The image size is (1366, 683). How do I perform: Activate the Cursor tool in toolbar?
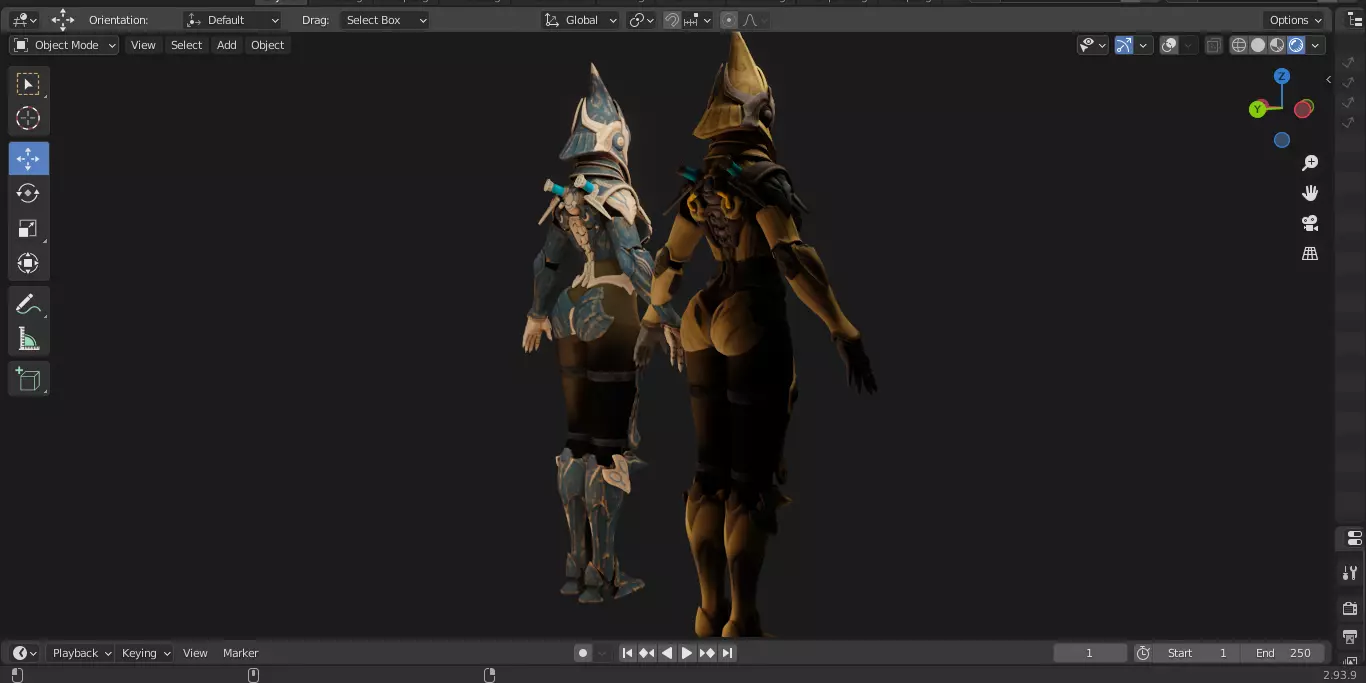tap(28, 118)
